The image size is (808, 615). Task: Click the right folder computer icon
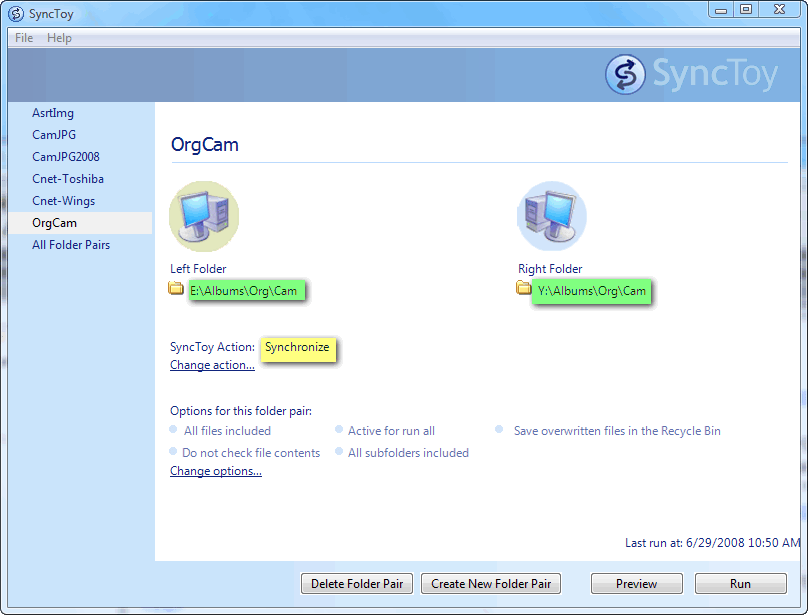[x=551, y=216]
